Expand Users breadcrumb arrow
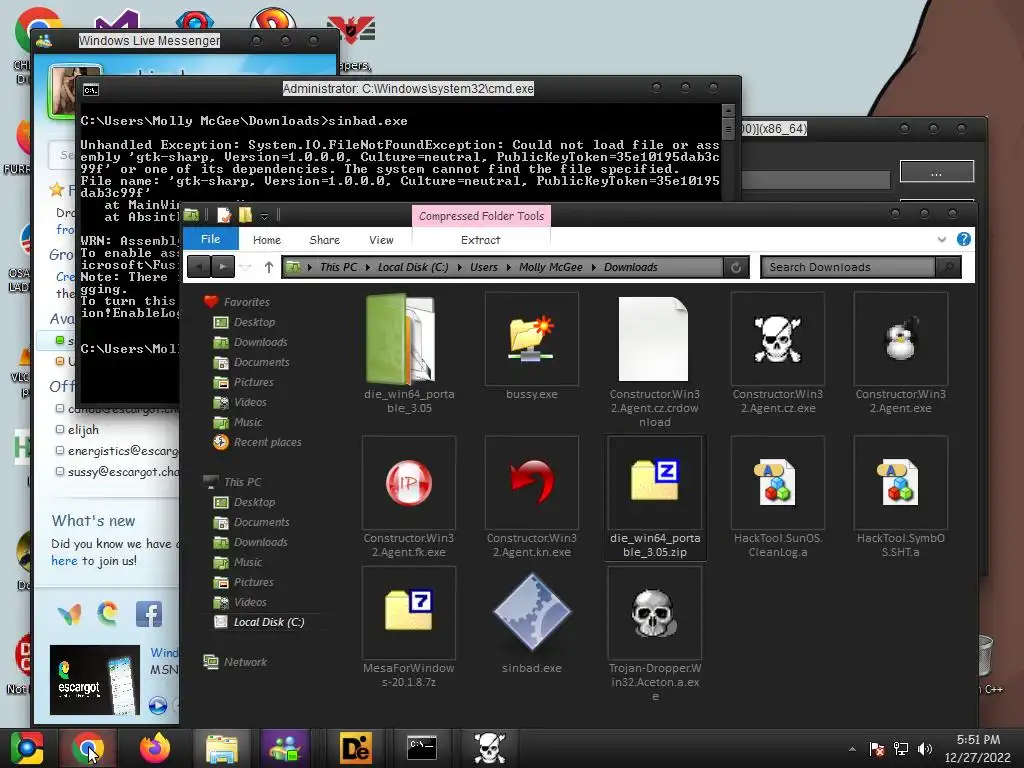The image size is (1024, 768). pyautogui.click(x=509, y=267)
